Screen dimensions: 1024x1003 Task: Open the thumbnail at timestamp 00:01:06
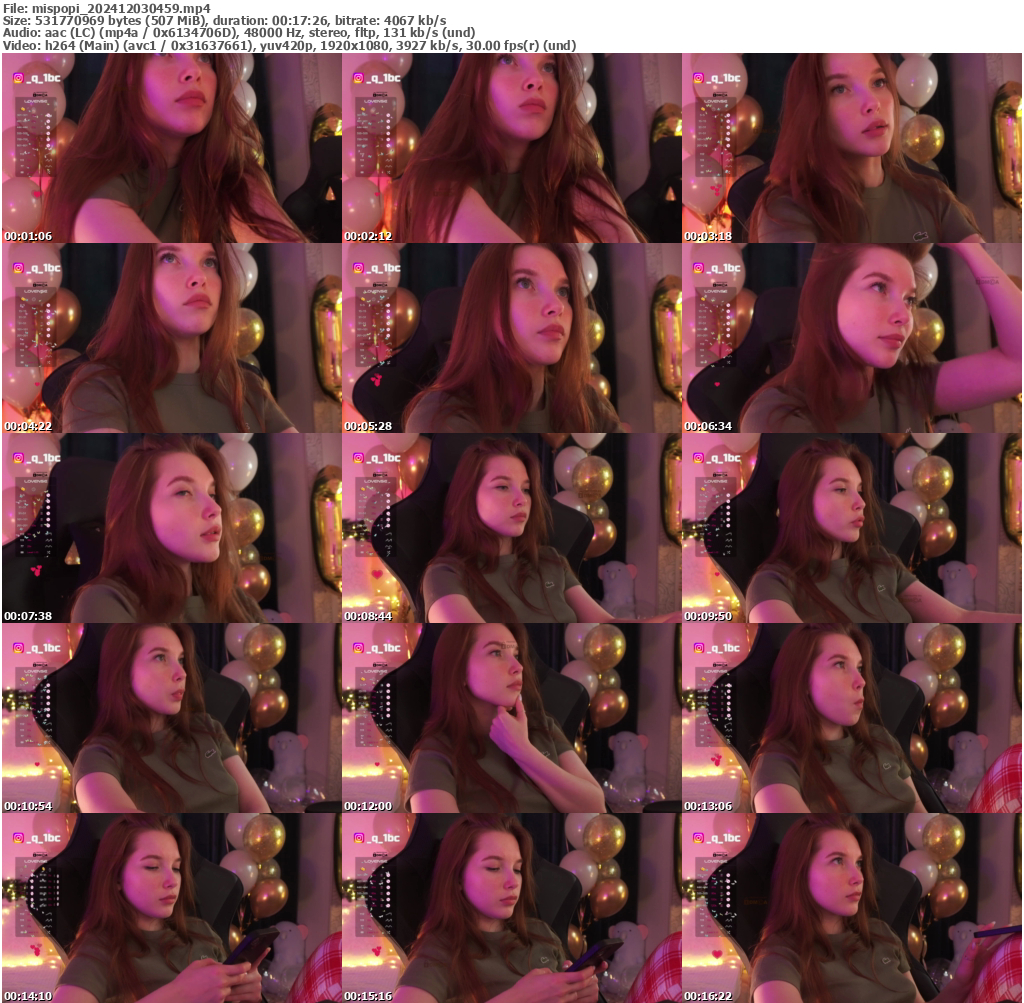pyautogui.click(x=171, y=148)
